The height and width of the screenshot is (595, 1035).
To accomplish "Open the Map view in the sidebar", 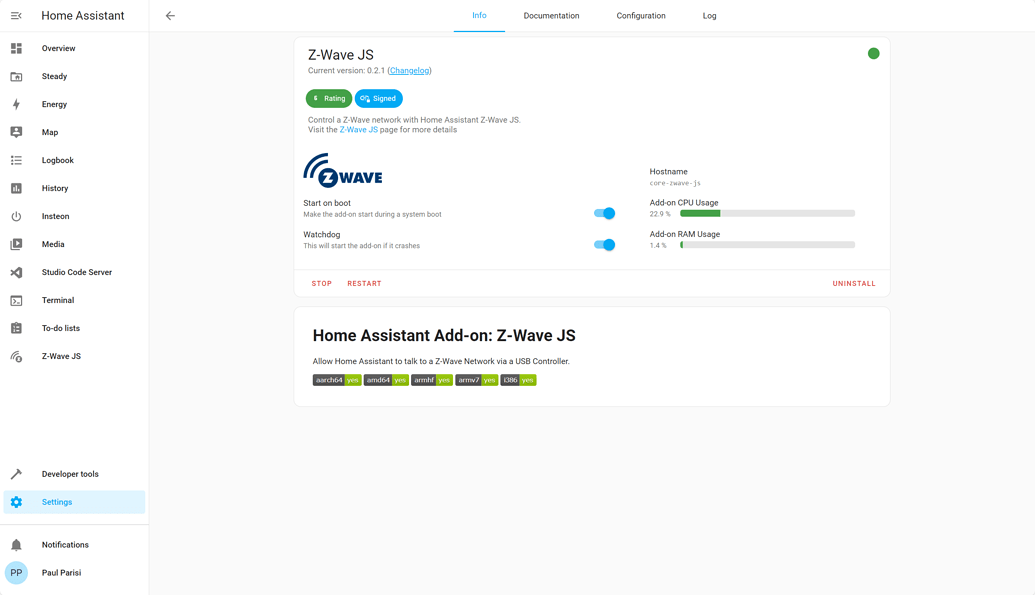I will pos(49,132).
